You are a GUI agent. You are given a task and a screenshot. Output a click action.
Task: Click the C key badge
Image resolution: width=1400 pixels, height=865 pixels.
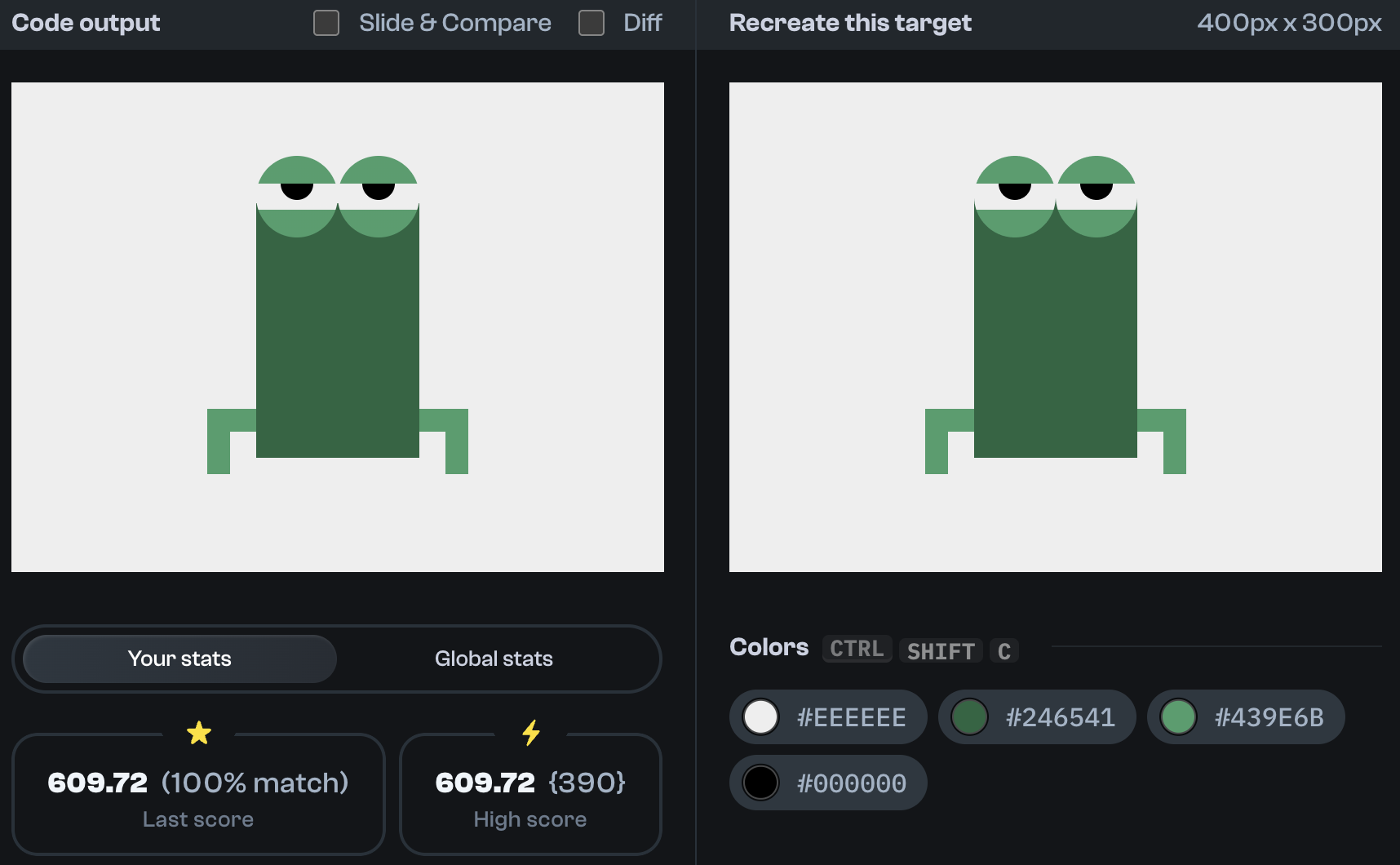coord(1004,650)
